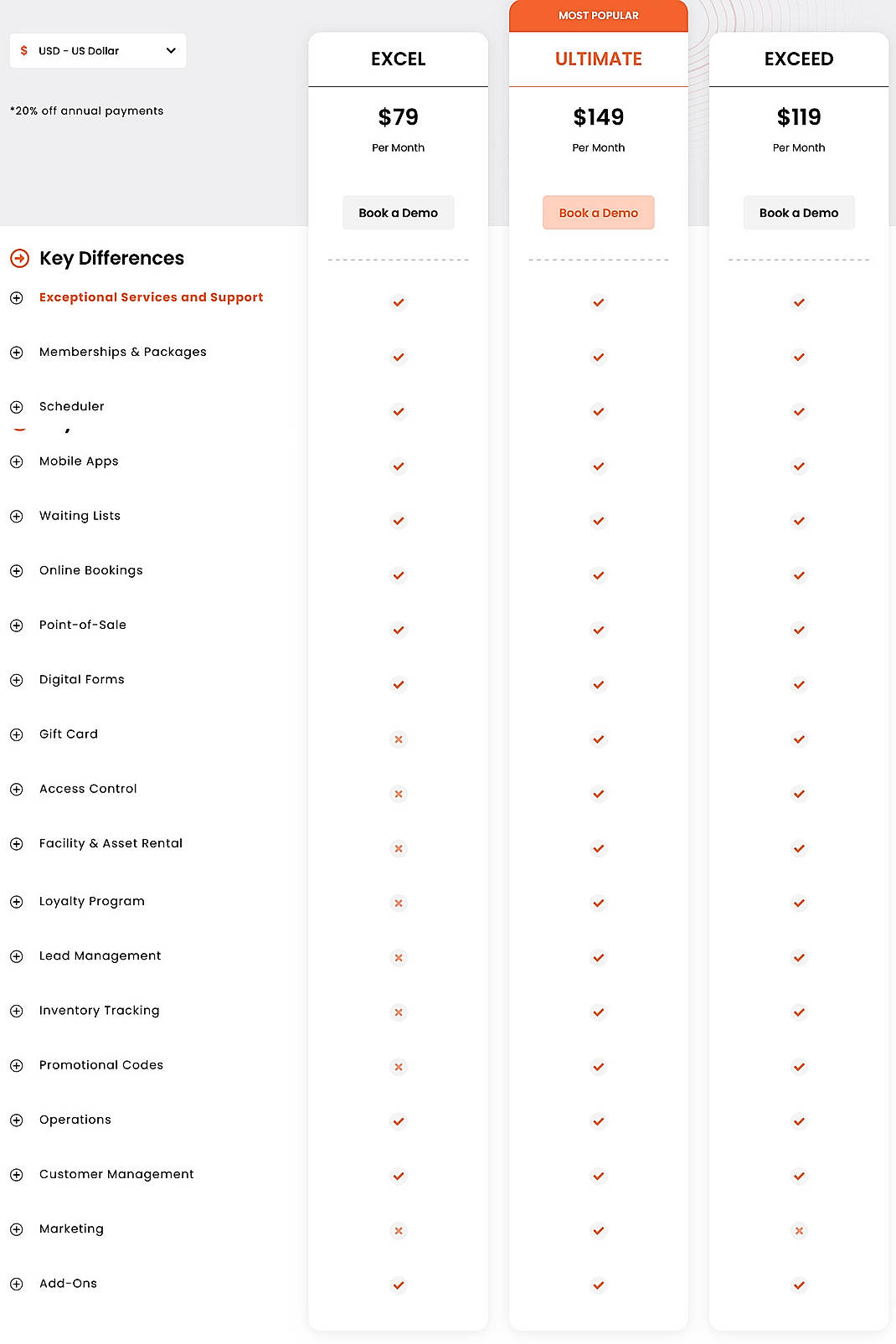
Task: Click the orange arrow icon beside Key Differences
Action: pos(18,259)
